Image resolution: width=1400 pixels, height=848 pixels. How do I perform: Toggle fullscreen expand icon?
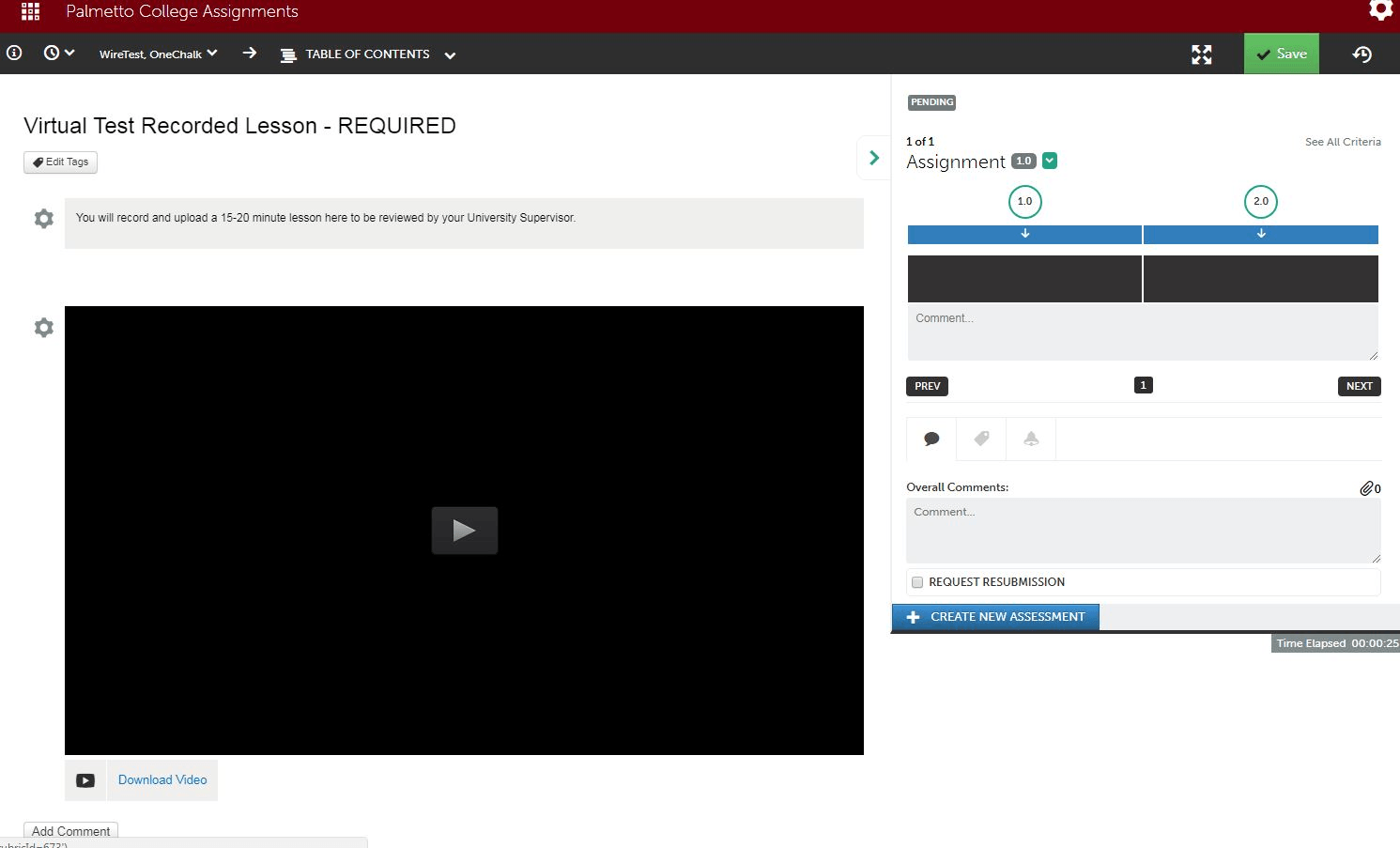[1201, 54]
